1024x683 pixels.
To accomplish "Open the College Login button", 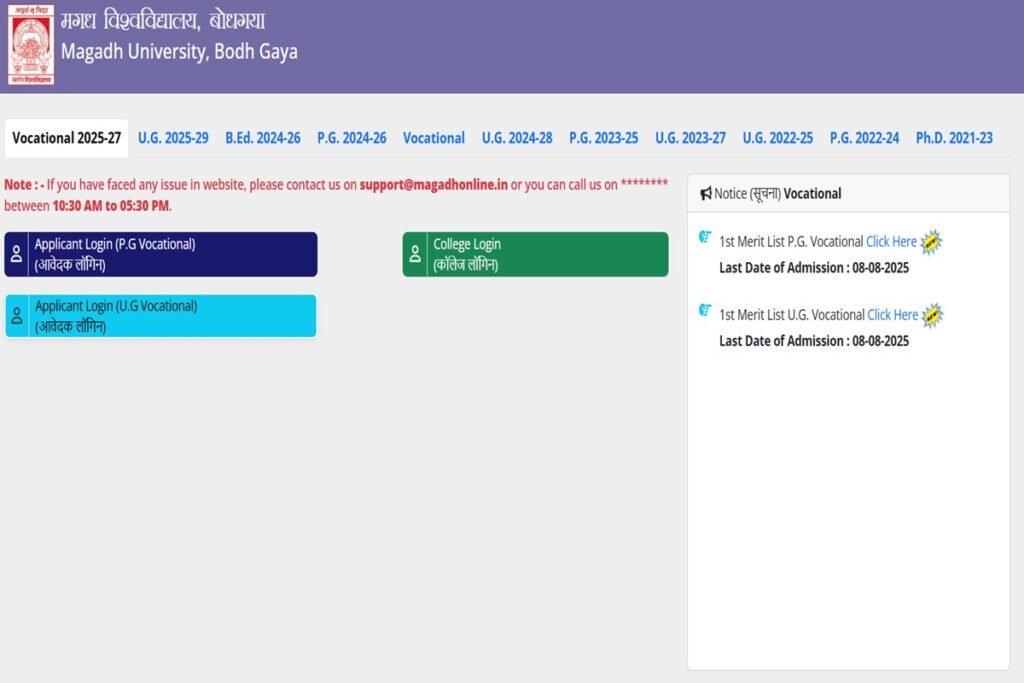I will [x=536, y=254].
